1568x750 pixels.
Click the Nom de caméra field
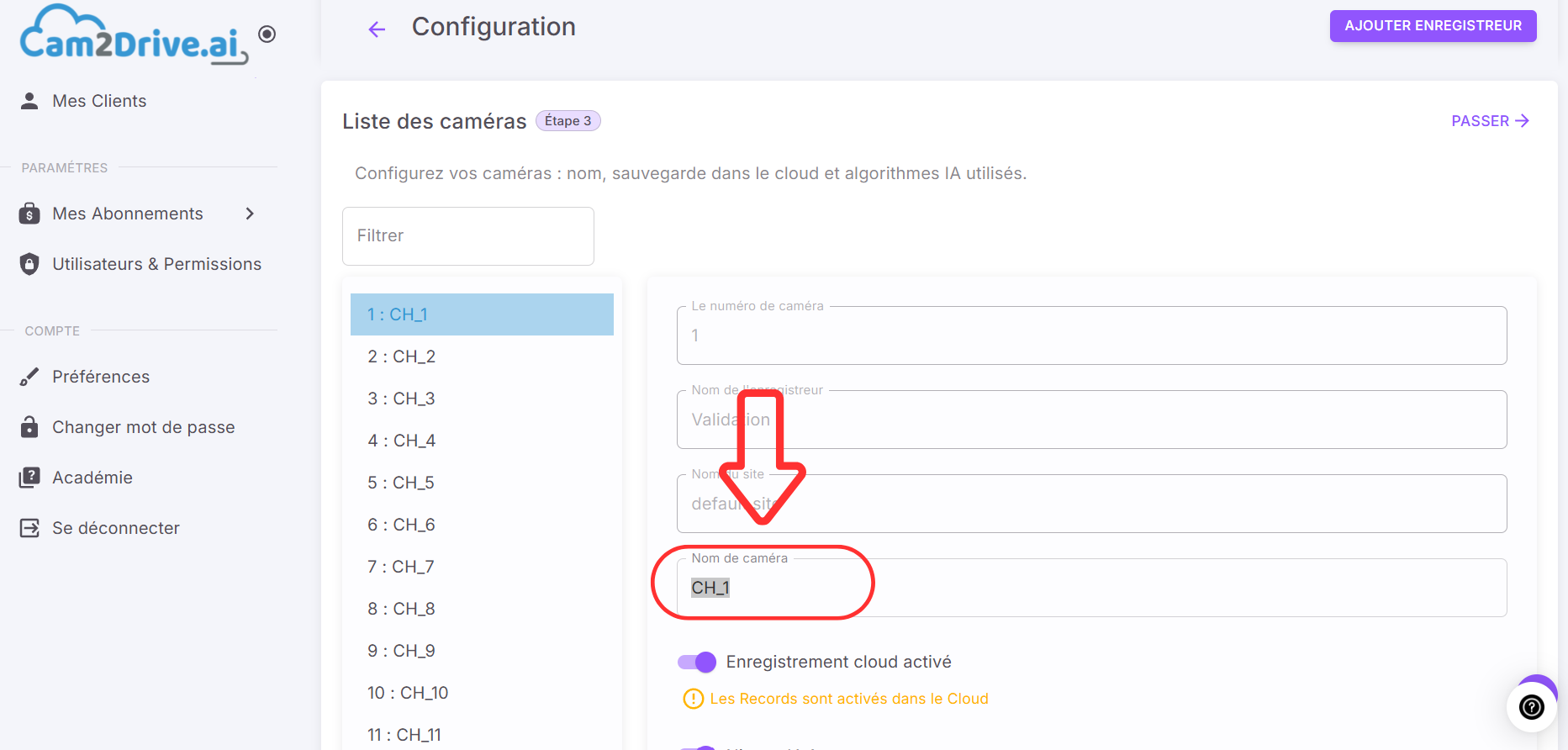pos(1091,588)
